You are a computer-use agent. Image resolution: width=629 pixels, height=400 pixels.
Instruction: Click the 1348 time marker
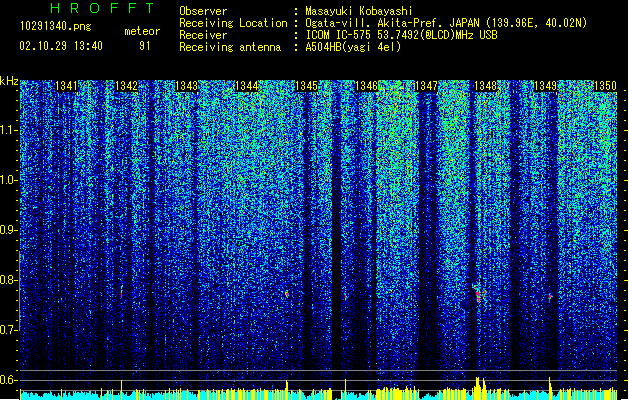coord(486,86)
